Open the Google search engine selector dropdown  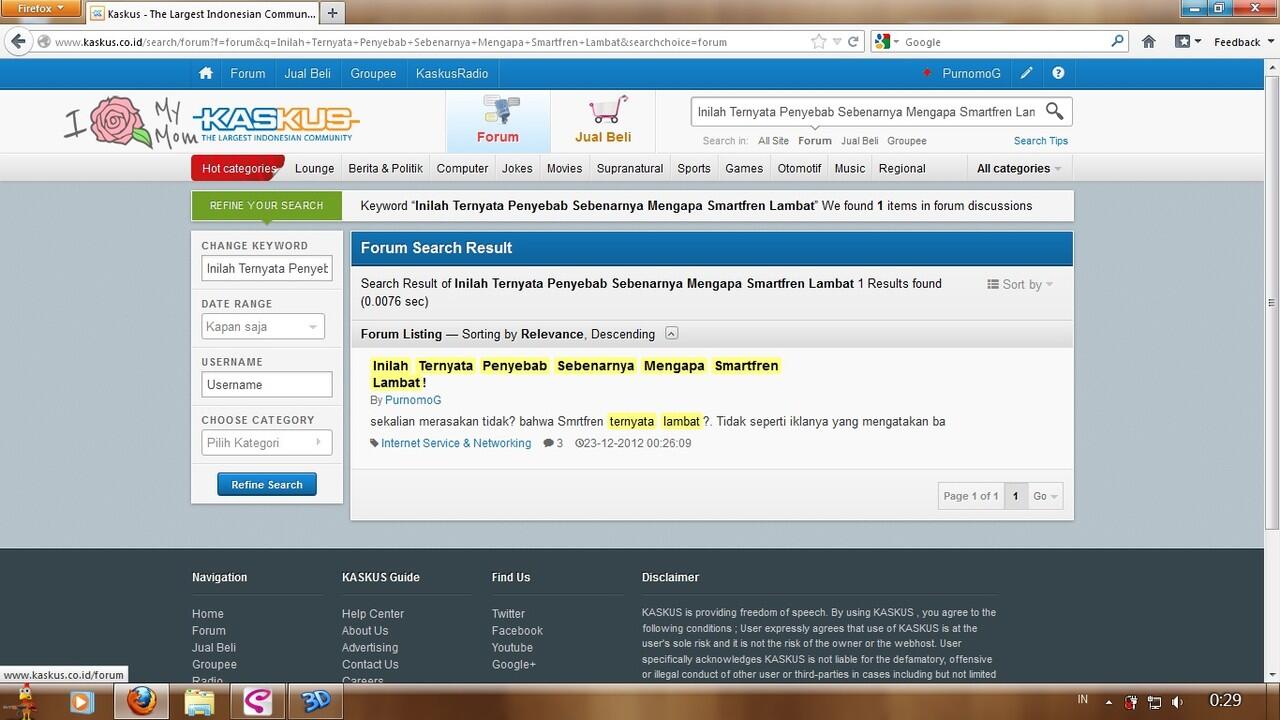pyautogui.click(x=887, y=42)
